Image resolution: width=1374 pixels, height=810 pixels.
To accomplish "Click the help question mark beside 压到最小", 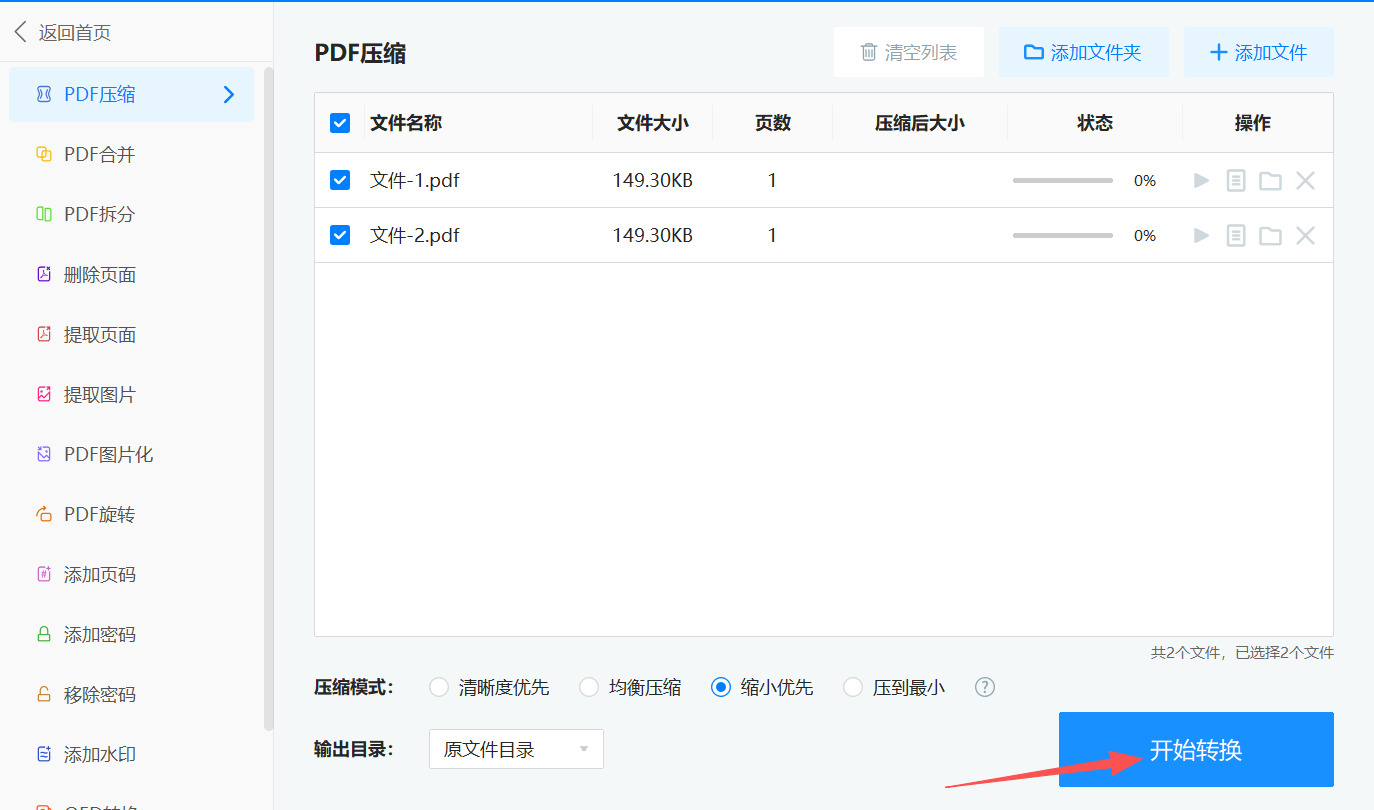I will coord(985,687).
